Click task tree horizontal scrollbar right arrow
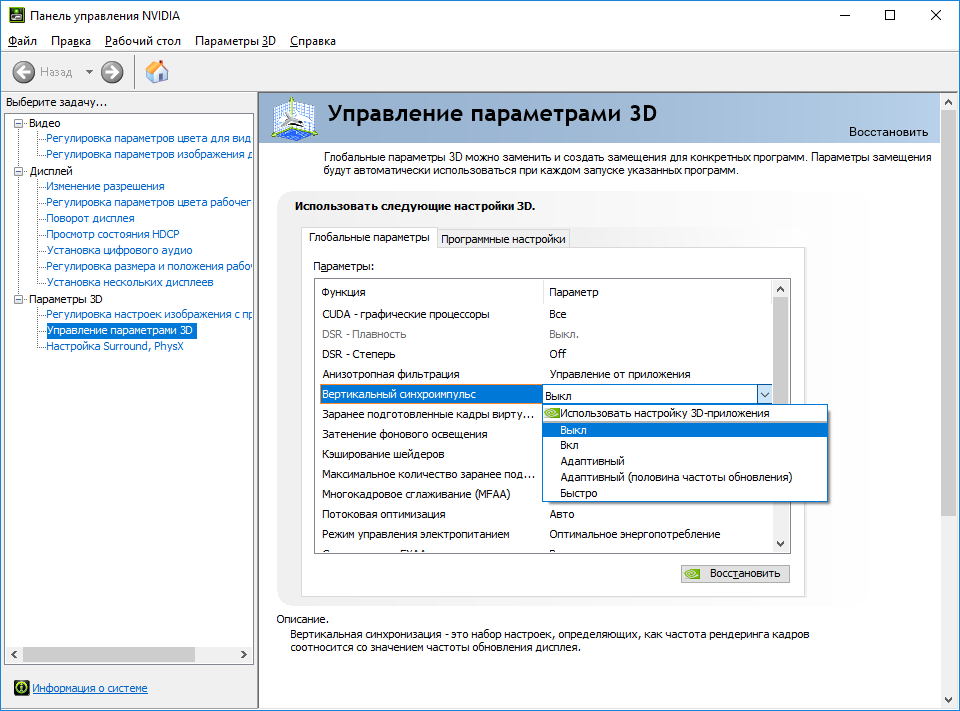 [244, 655]
